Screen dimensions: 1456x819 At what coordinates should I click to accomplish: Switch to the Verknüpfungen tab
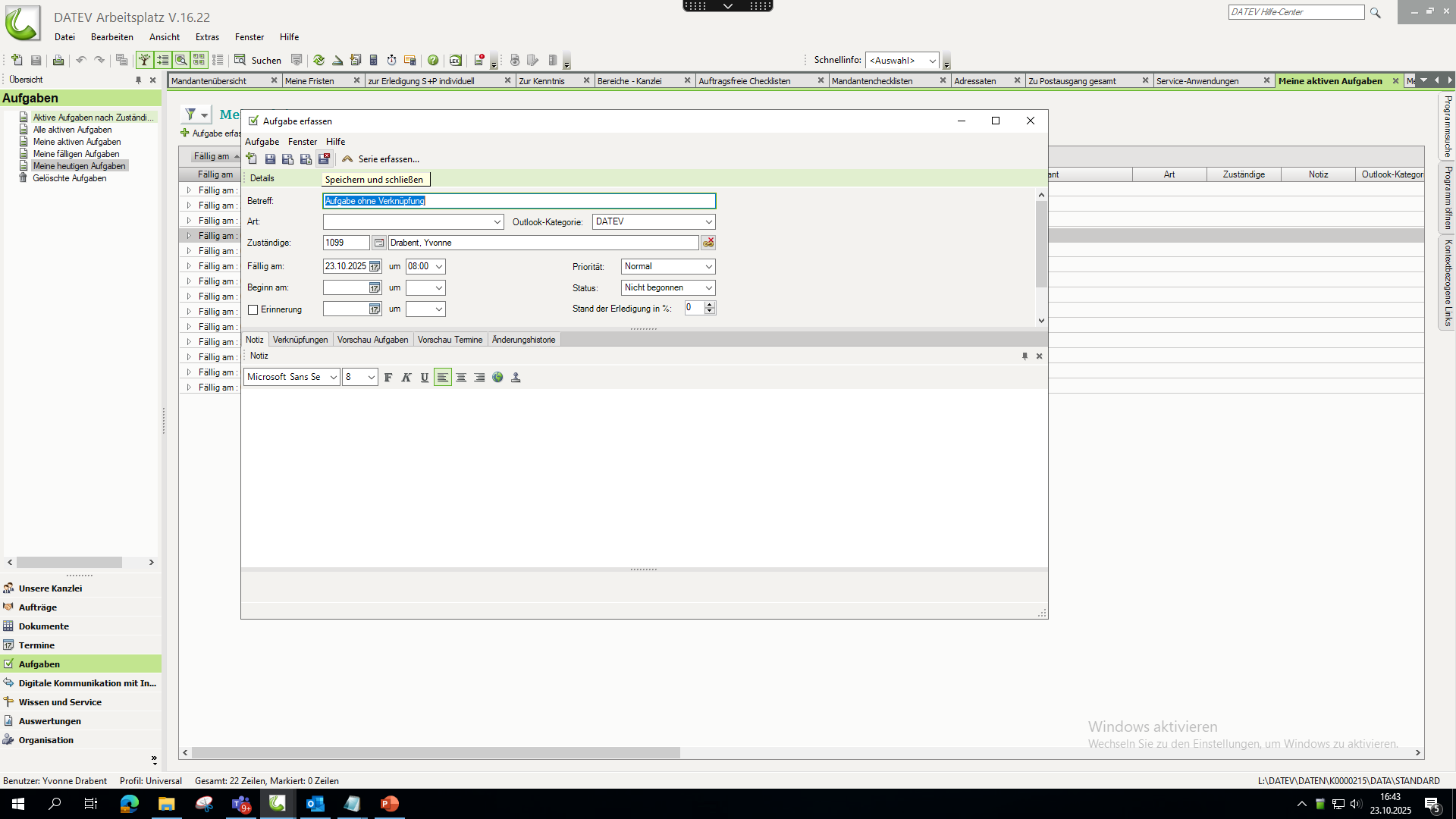click(300, 340)
